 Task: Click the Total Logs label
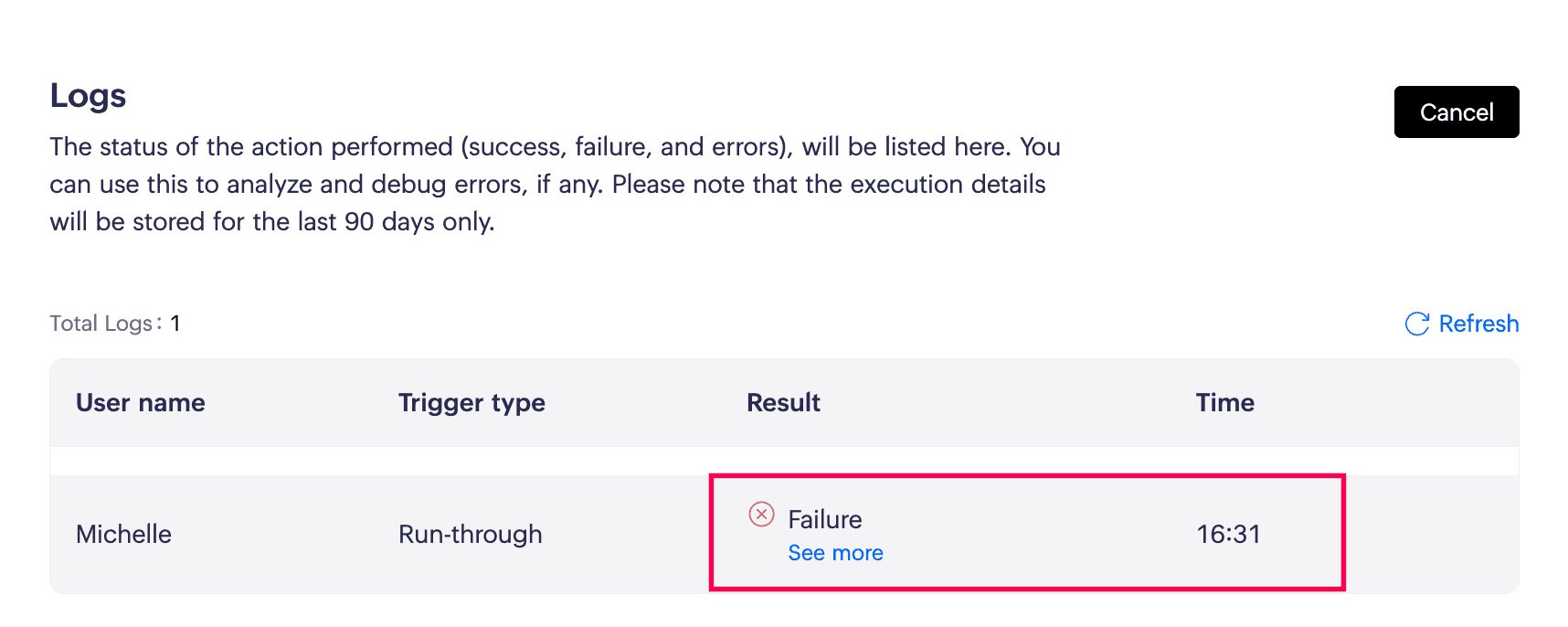pyautogui.click(x=101, y=324)
